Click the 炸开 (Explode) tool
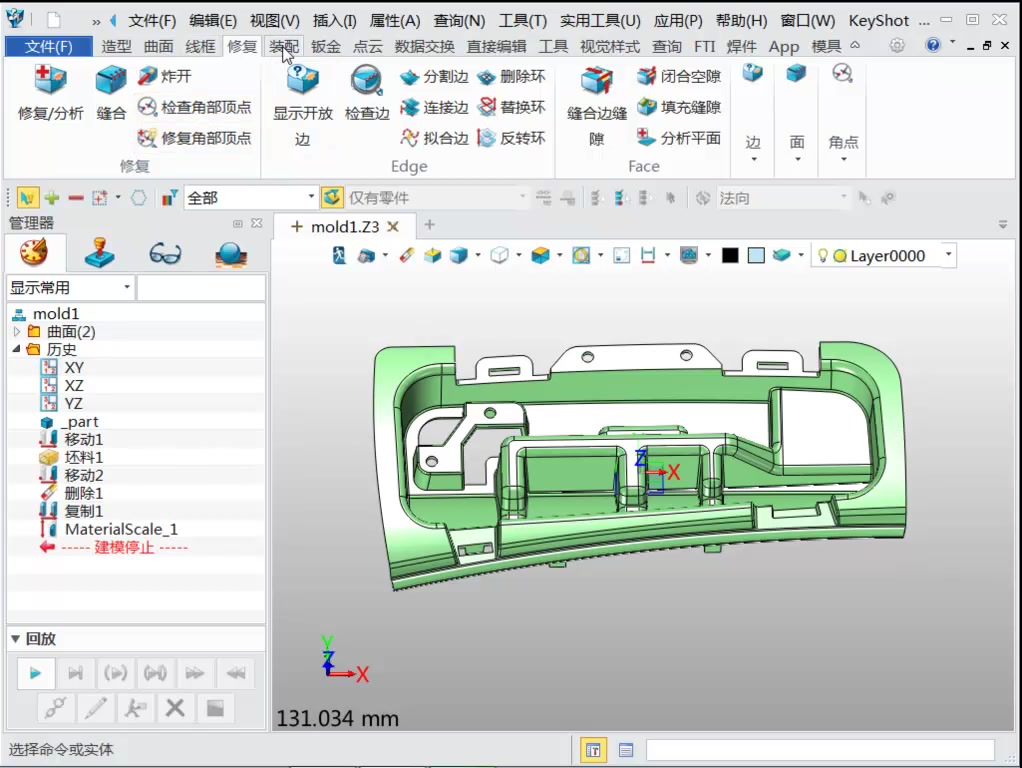 pos(172,75)
